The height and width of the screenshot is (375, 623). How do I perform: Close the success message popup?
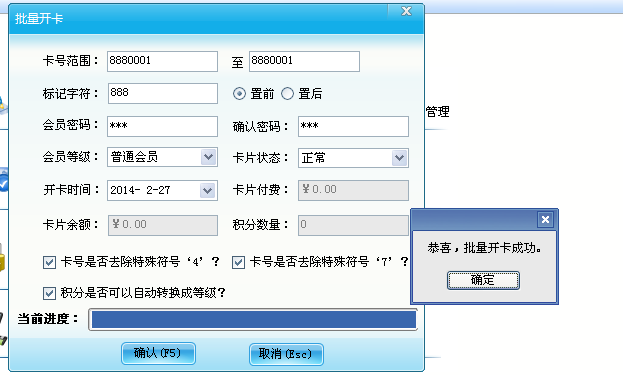(545, 219)
